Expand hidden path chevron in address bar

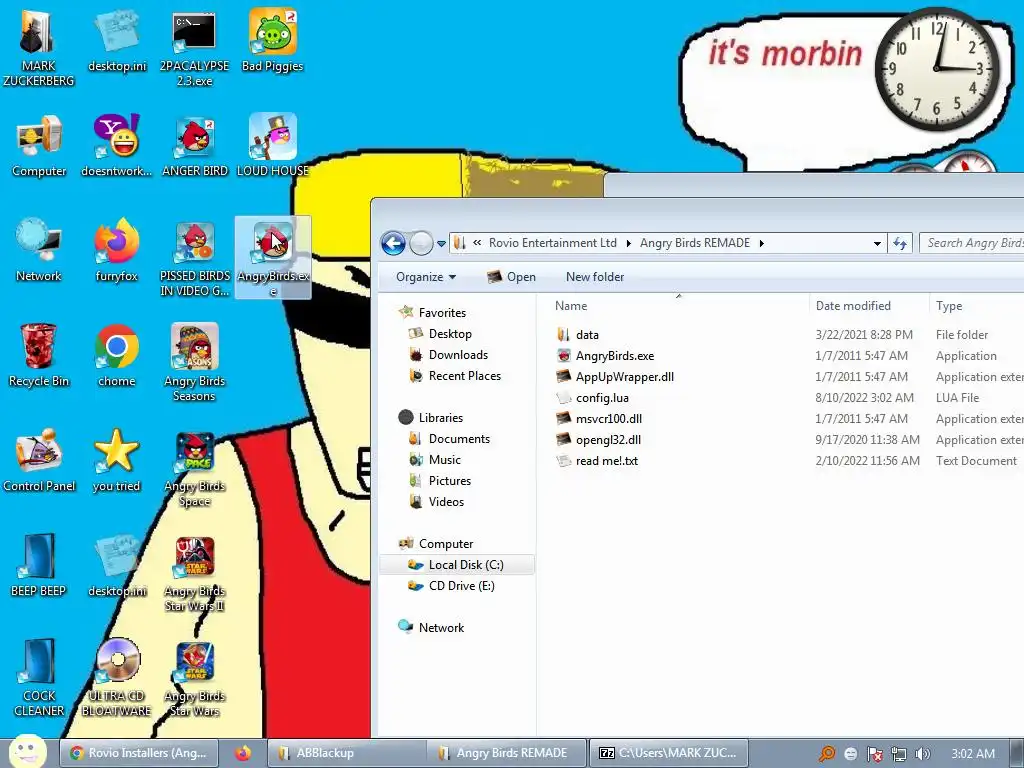[x=477, y=243]
